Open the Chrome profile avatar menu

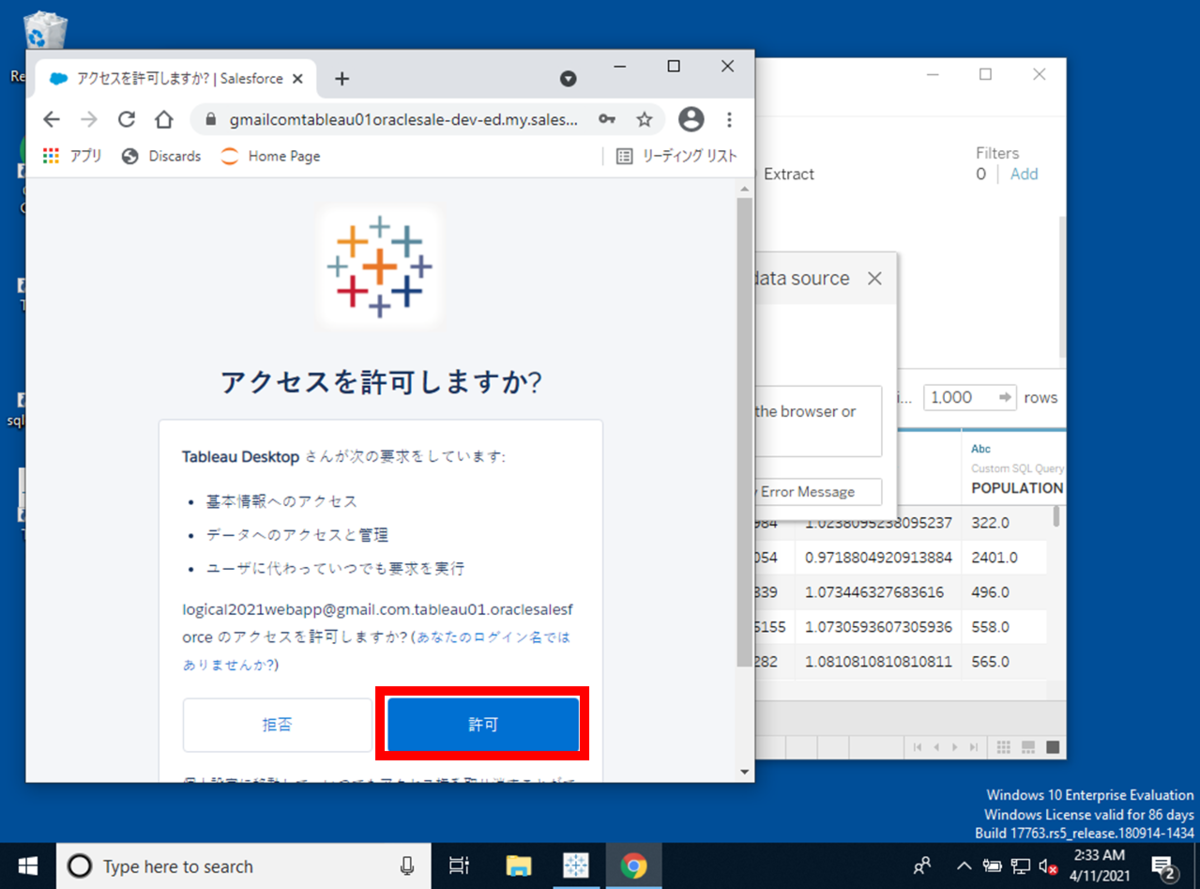click(x=691, y=120)
